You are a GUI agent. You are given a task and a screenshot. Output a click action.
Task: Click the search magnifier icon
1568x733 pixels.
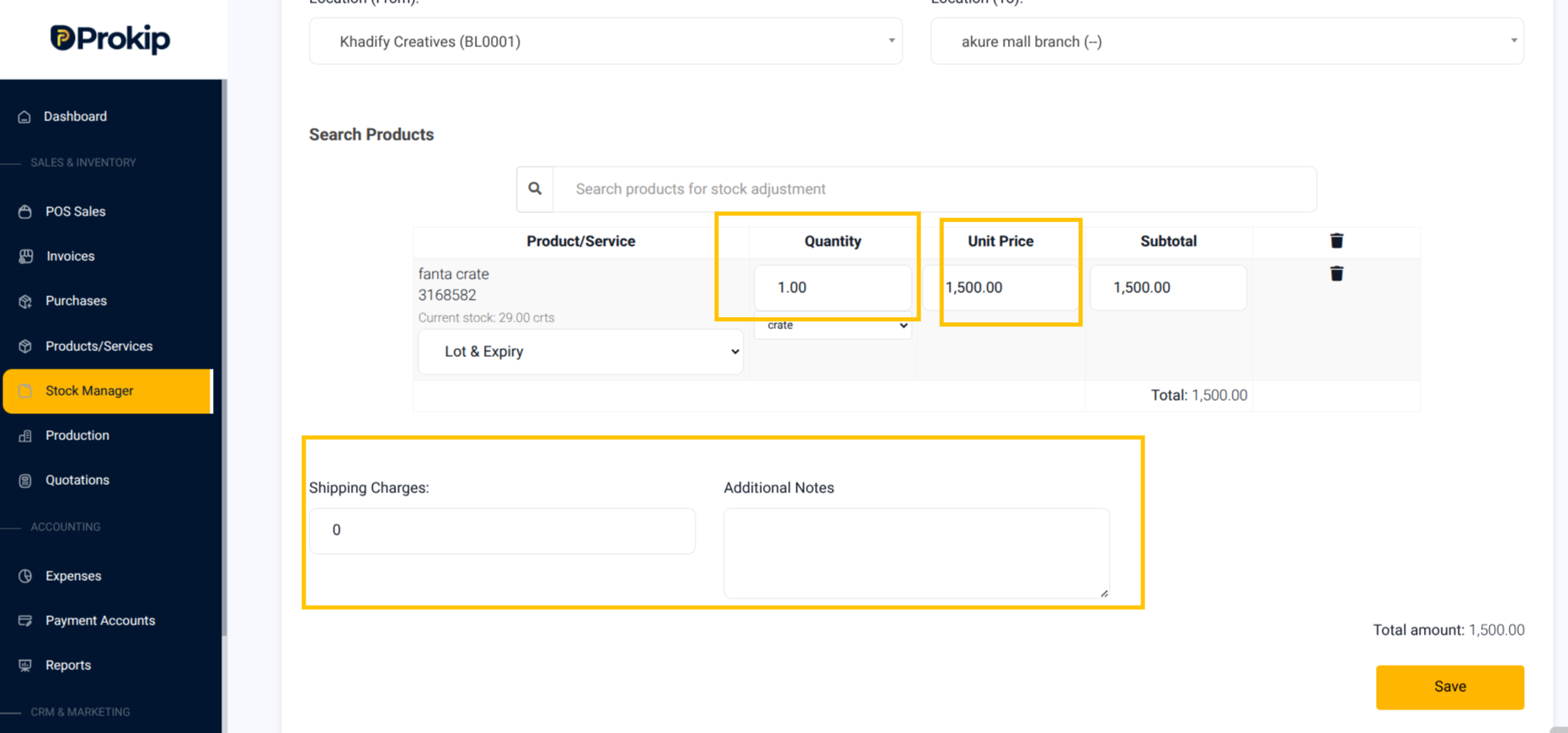pos(535,189)
